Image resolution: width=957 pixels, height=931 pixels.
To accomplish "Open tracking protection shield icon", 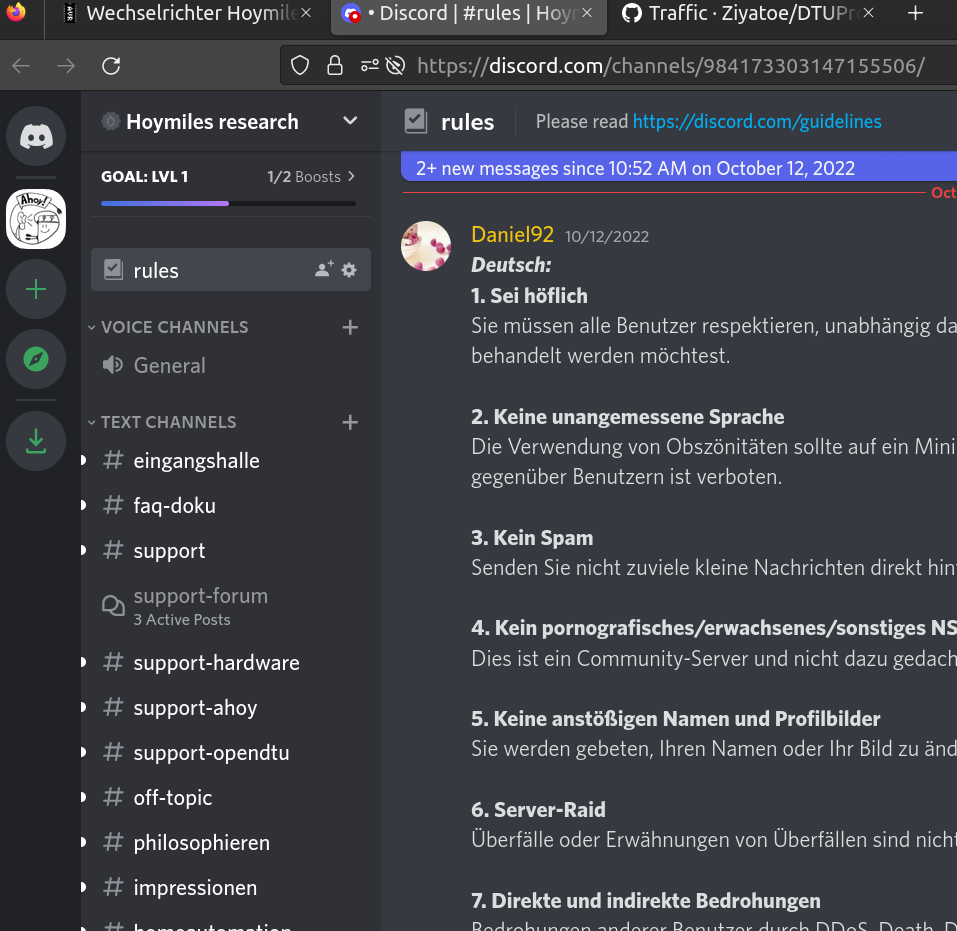I will (300, 65).
